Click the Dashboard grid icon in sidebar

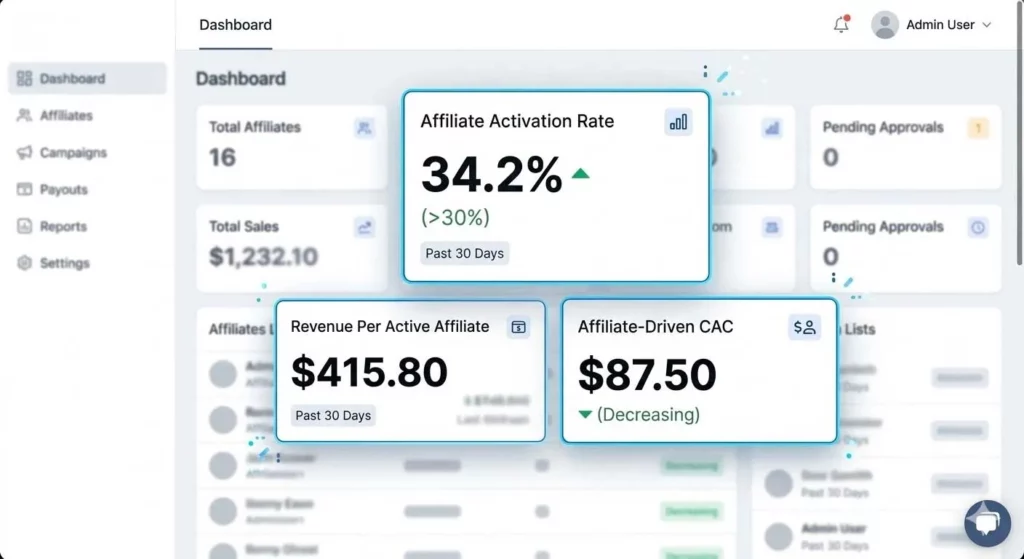(24, 78)
